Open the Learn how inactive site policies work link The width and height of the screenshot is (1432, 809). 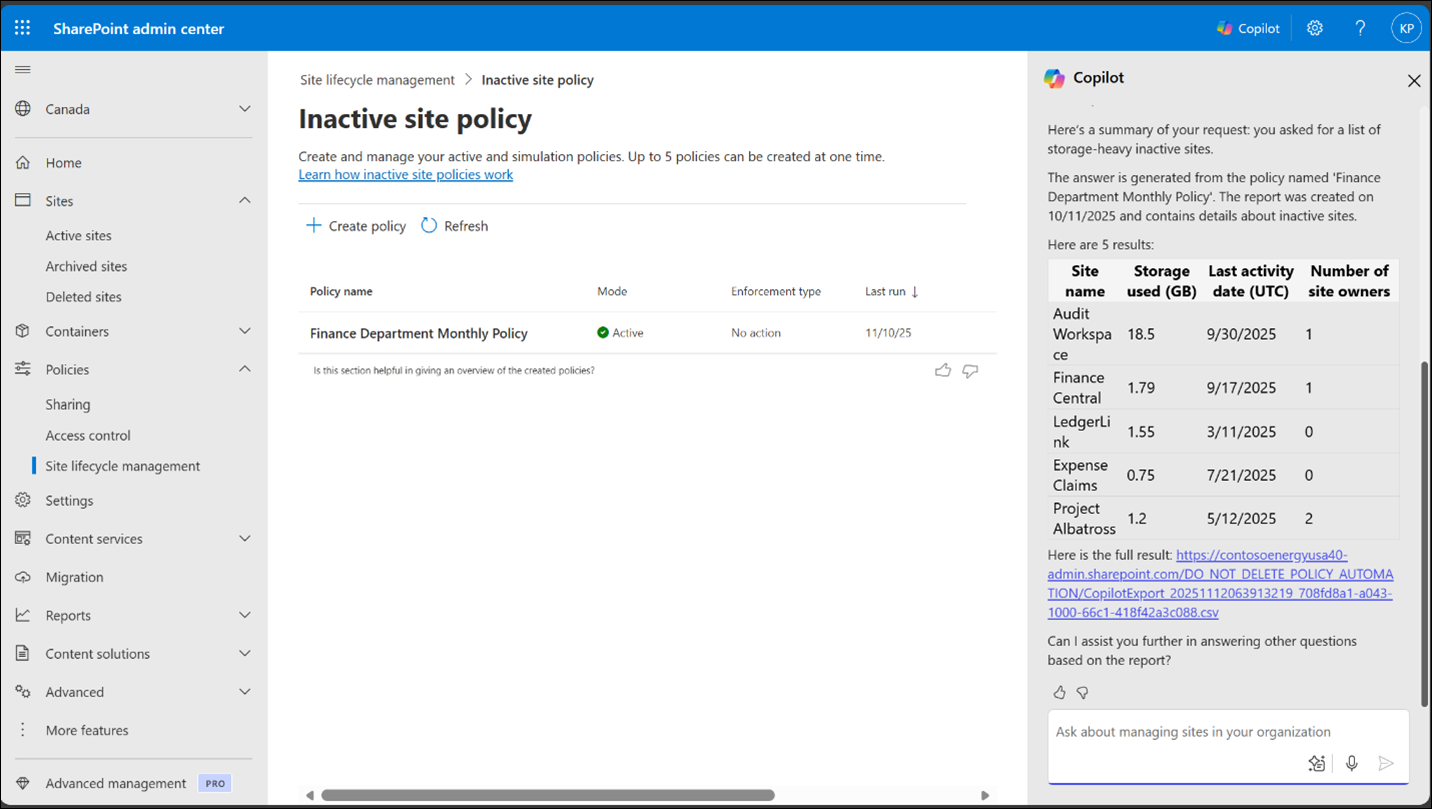click(x=405, y=174)
